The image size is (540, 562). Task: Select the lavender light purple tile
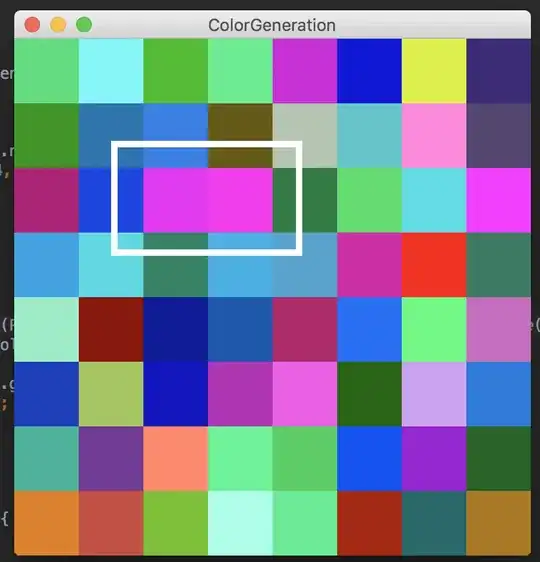[x=434, y=394]
